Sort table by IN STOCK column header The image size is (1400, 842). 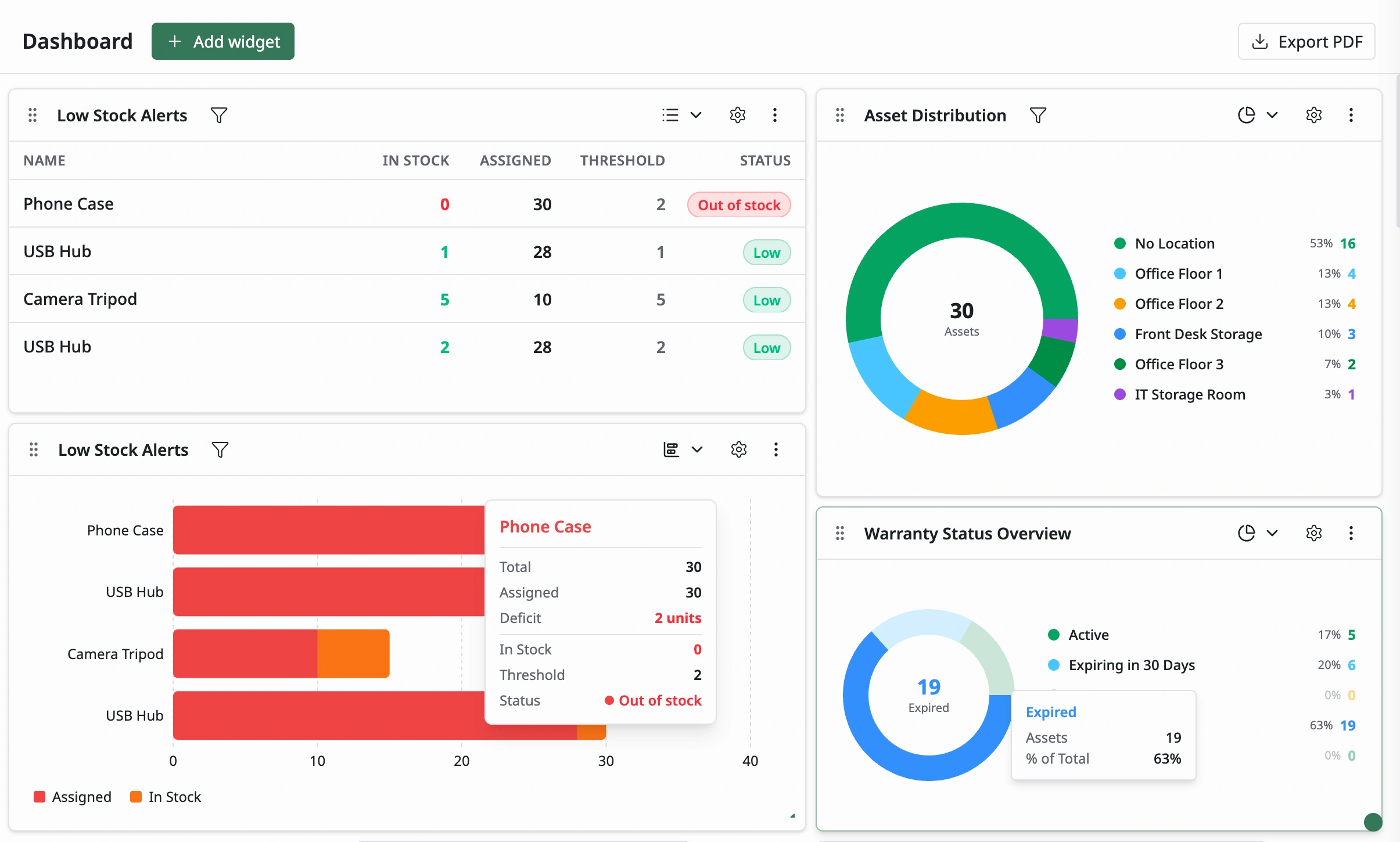pos(416,160)
